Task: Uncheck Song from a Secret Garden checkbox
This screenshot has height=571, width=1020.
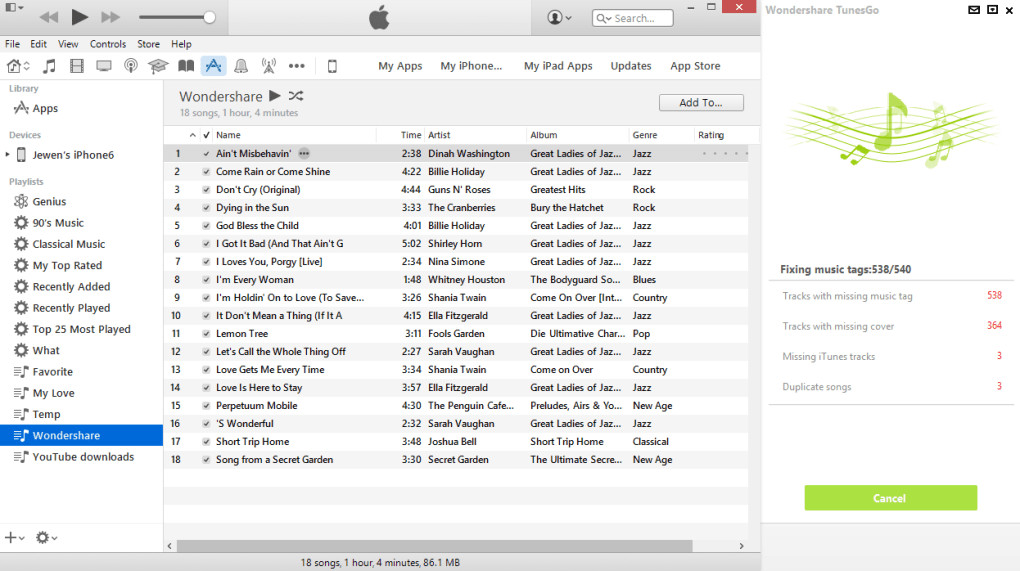Action: click(x=206, y=459)
